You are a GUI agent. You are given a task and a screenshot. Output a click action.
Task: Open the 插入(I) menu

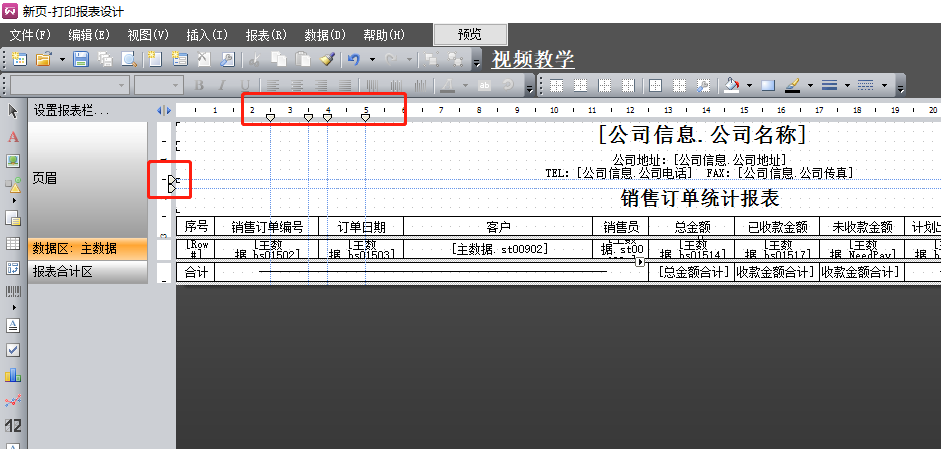(206, 35)
